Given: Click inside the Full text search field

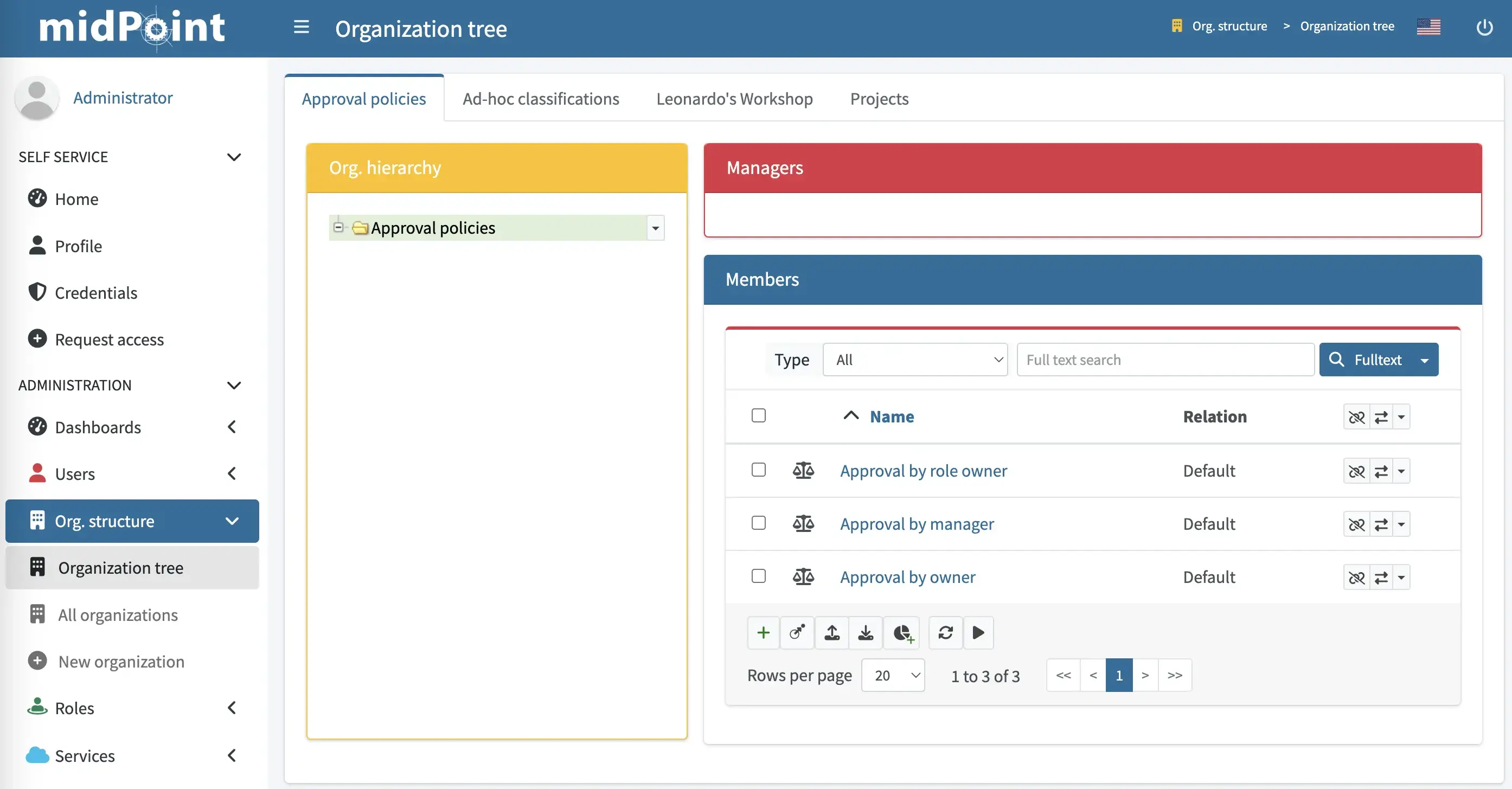Looking at the screenshot, I should [1165, 360].
